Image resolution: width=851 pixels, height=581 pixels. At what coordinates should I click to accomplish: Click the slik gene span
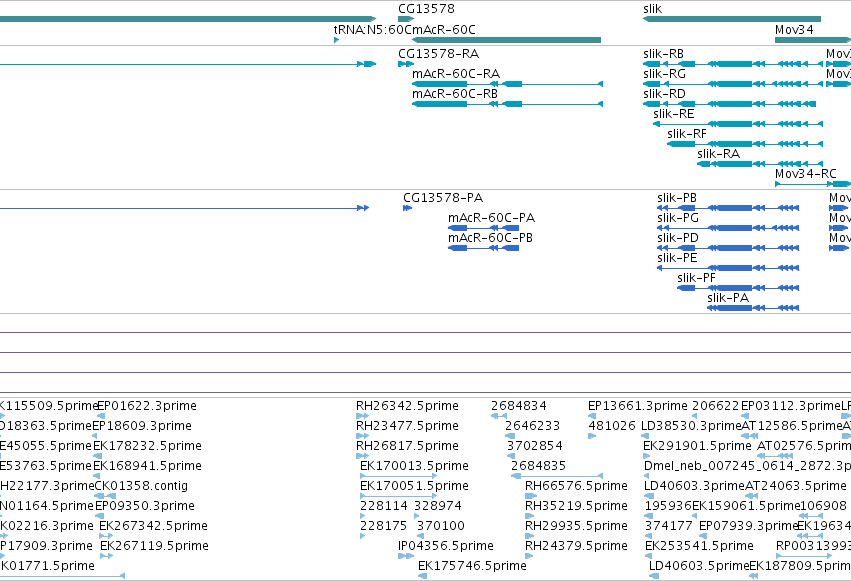pos(732,19)
